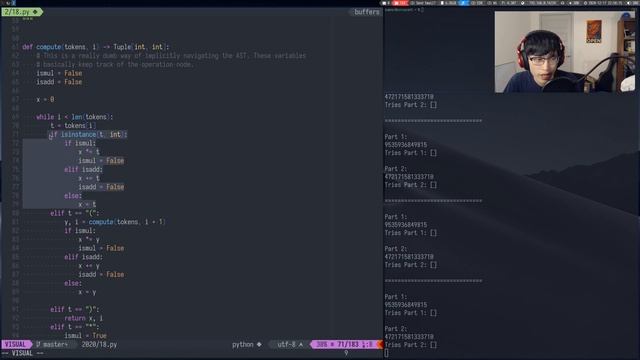Click the 'x += t' statement
This screenshot has width=640, height=360.
[x=89, y=178]
